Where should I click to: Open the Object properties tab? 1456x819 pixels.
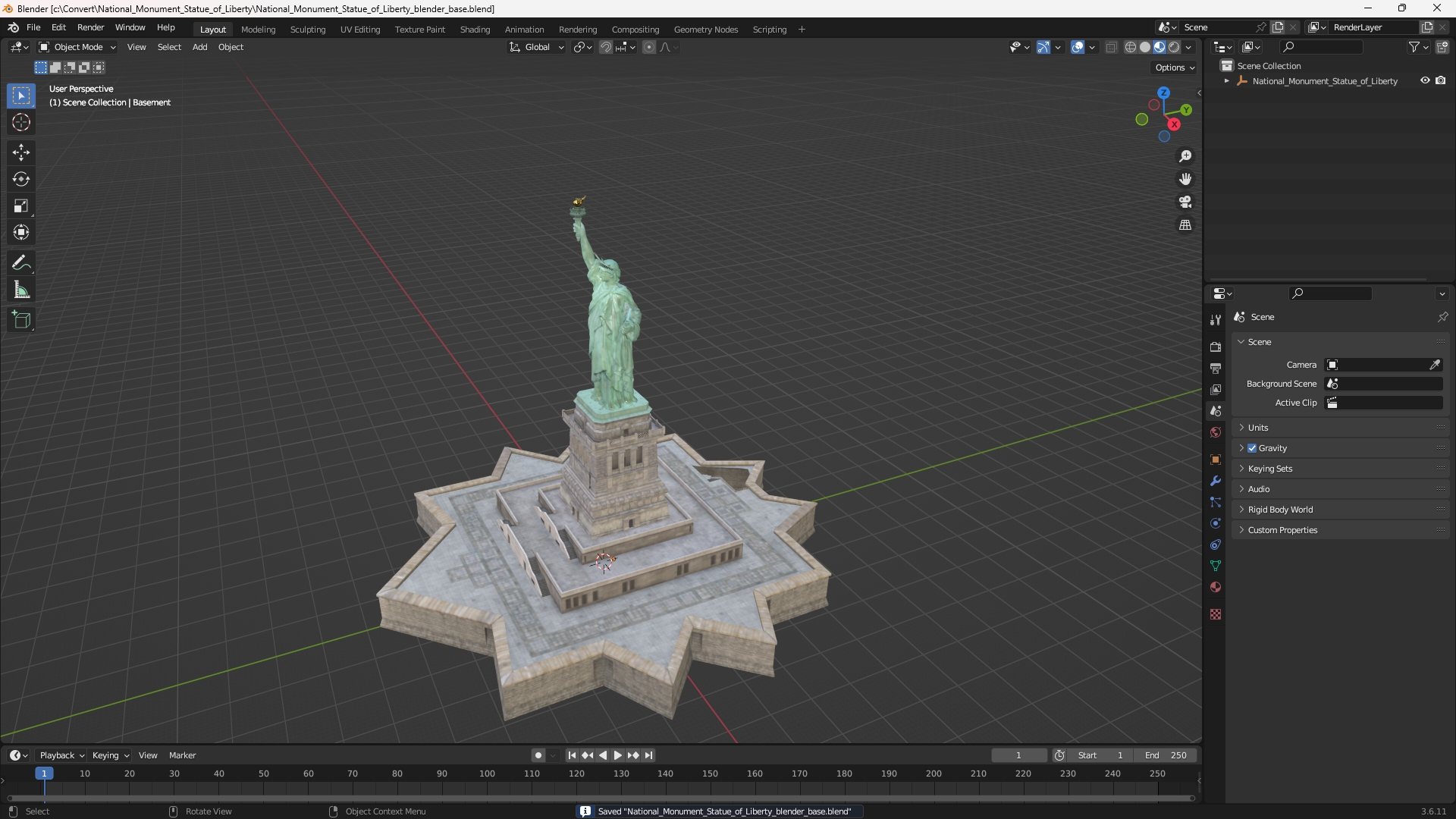(1216, 460)
